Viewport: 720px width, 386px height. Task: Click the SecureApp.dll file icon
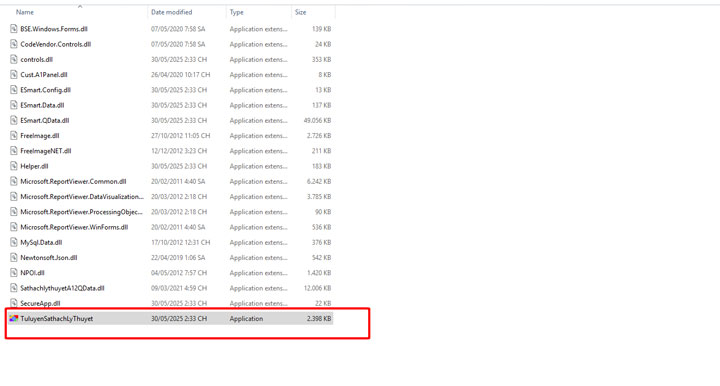14,303
